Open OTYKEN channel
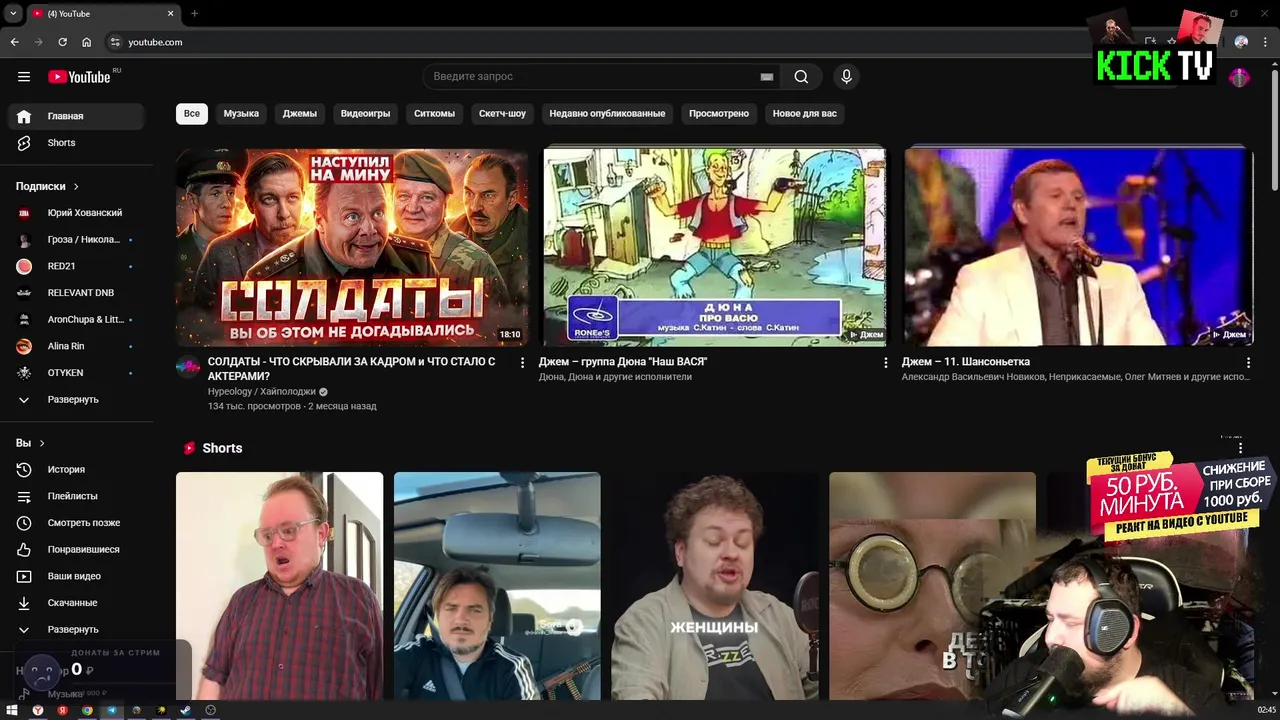 (76, 373)
